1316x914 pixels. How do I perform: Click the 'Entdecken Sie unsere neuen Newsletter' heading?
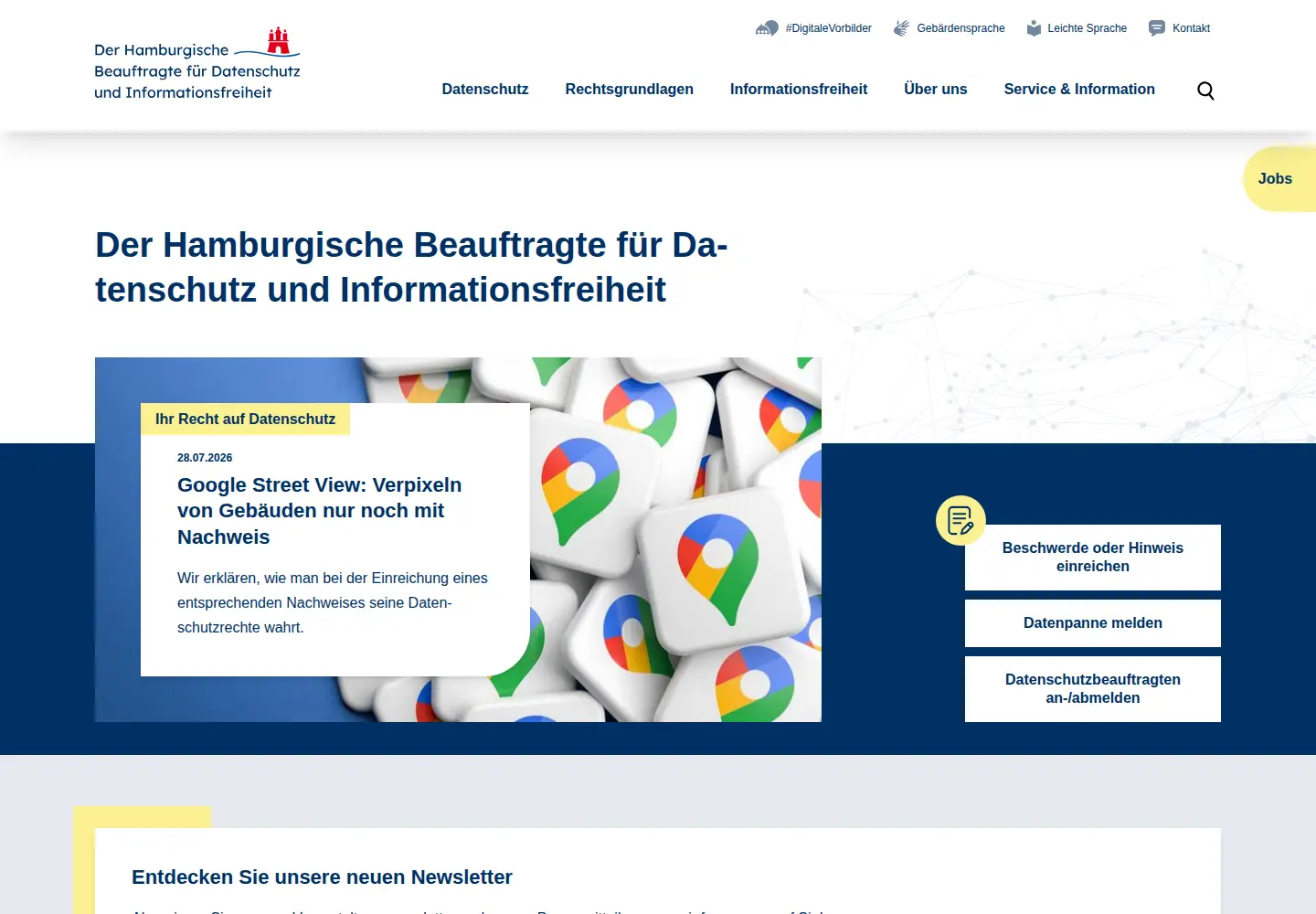point(322,877)
